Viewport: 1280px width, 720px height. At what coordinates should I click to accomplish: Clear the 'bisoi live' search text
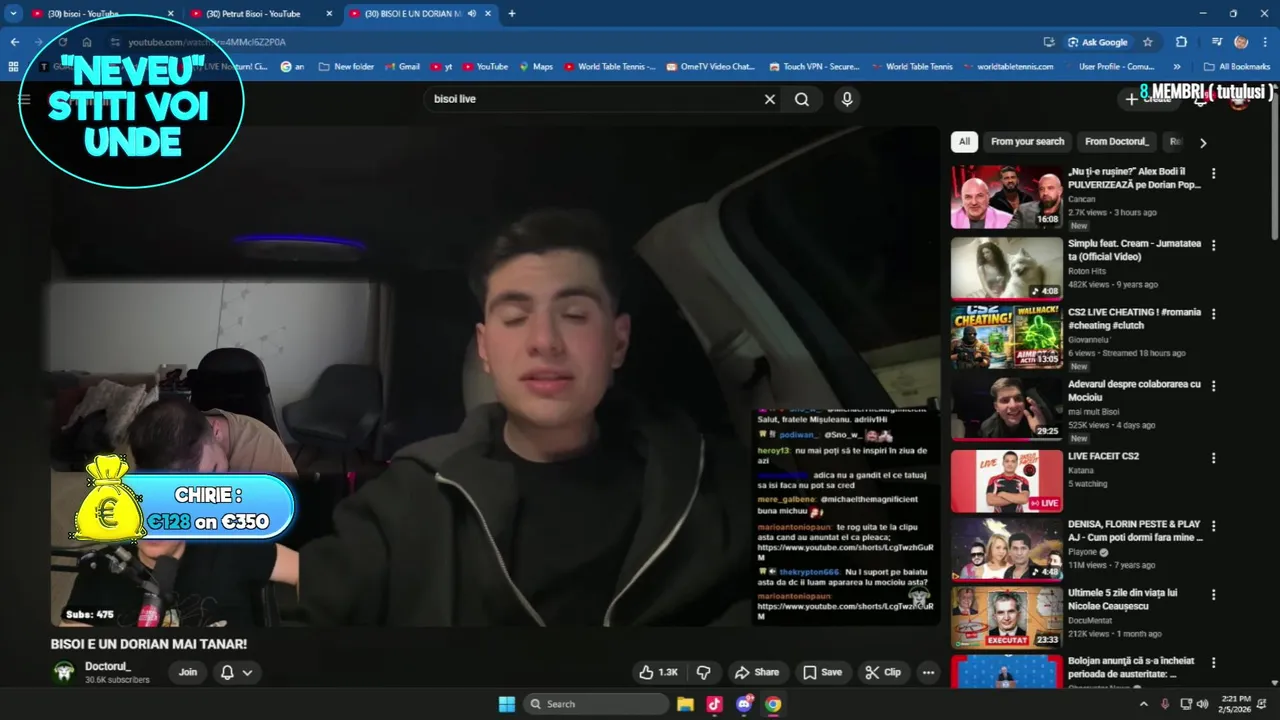coord(770,99)
